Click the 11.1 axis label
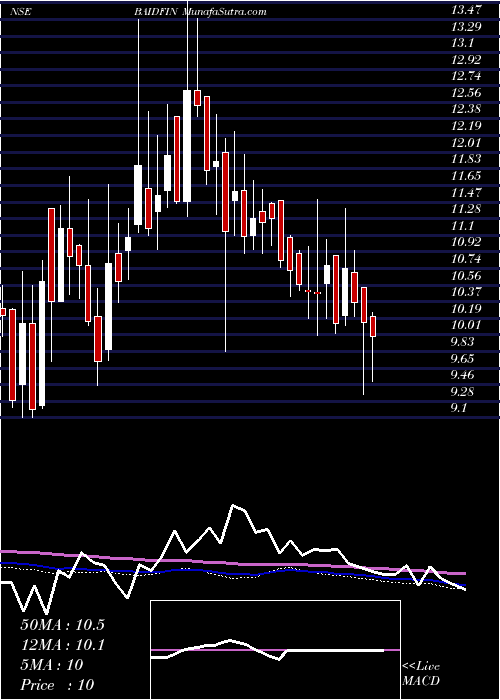 coord(462,225)
